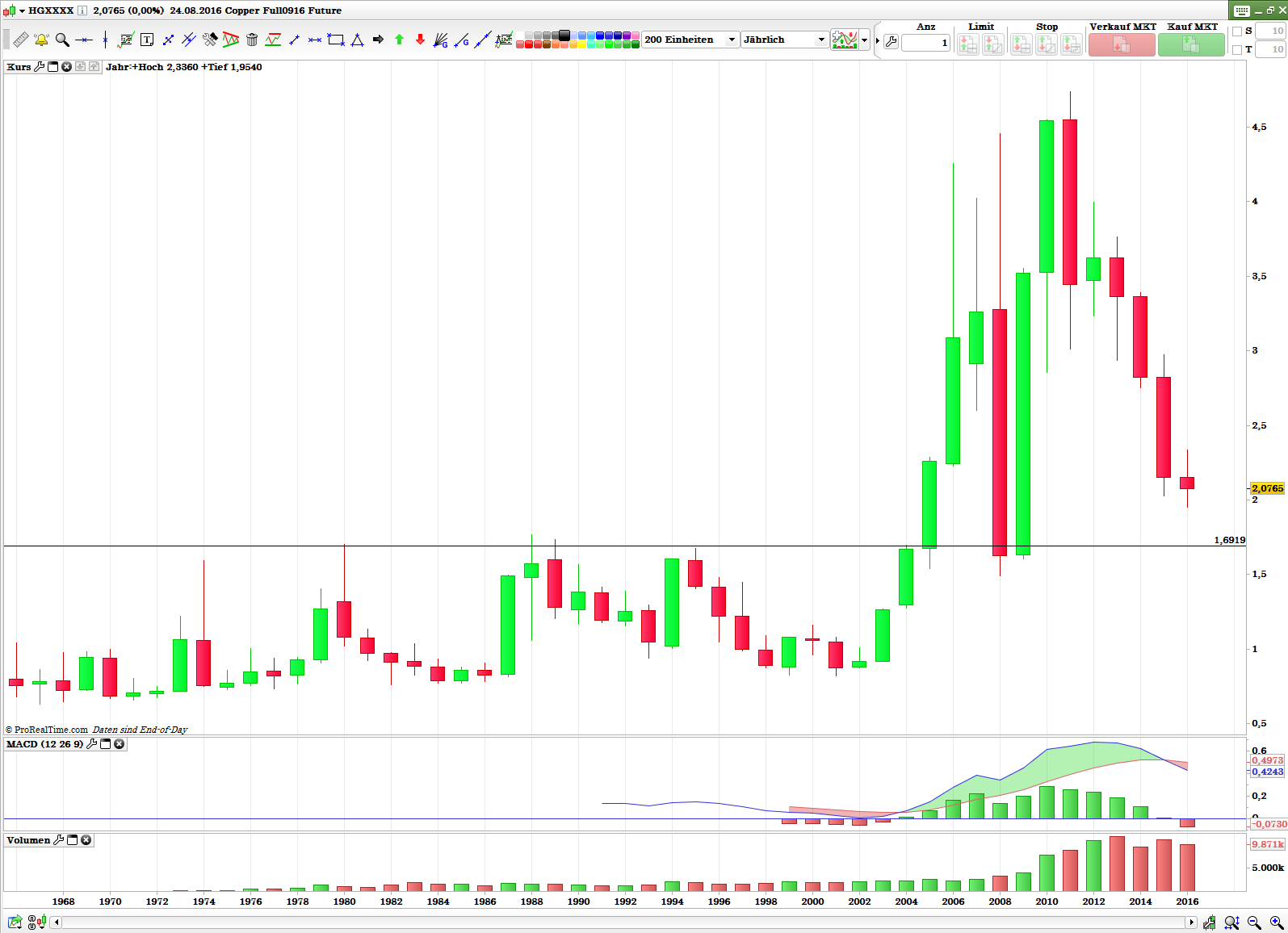This screenshot has width=1288, height=933.
Task: Click the trash can delete-objects icon
Action: click(x=252, y=40)
